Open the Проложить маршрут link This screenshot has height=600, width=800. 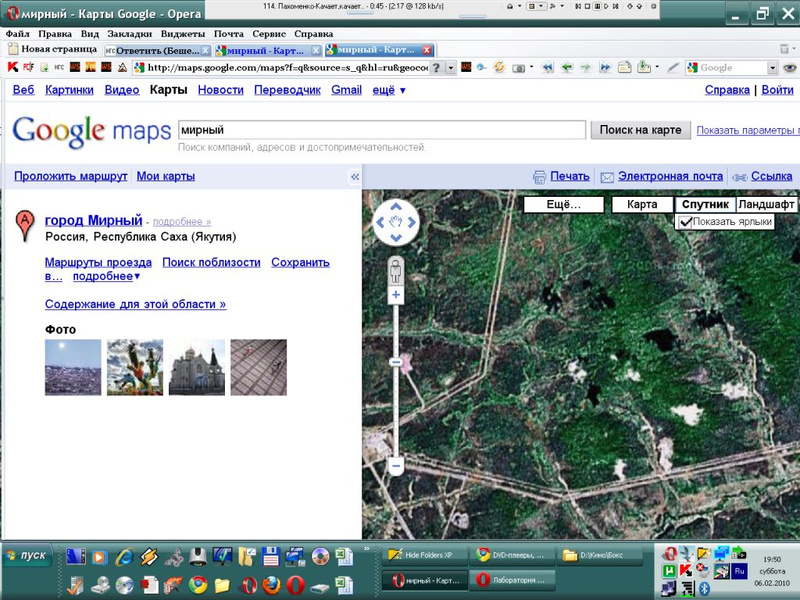[70, 176]
